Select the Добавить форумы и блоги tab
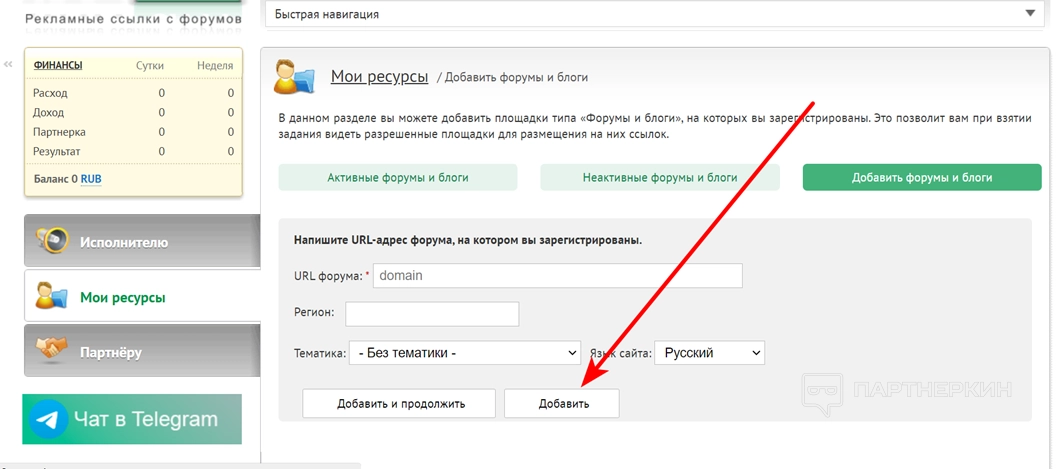 click(x=922, y=178)
